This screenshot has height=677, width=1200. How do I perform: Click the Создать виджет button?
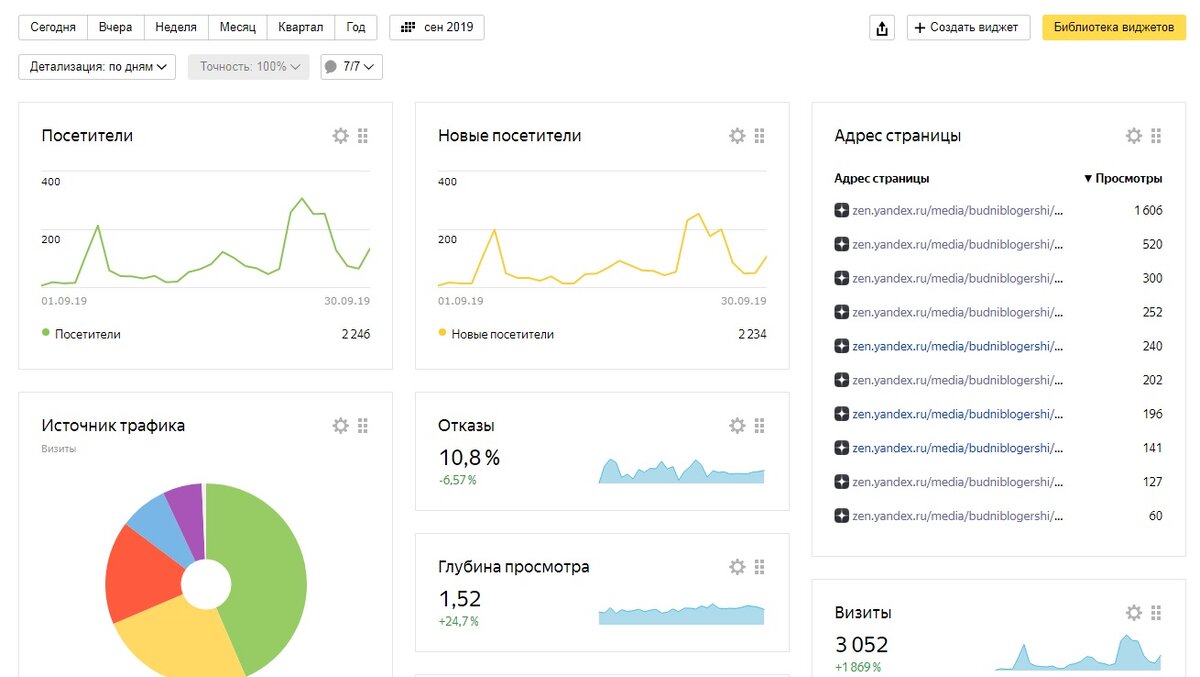[x=968, y=28]
